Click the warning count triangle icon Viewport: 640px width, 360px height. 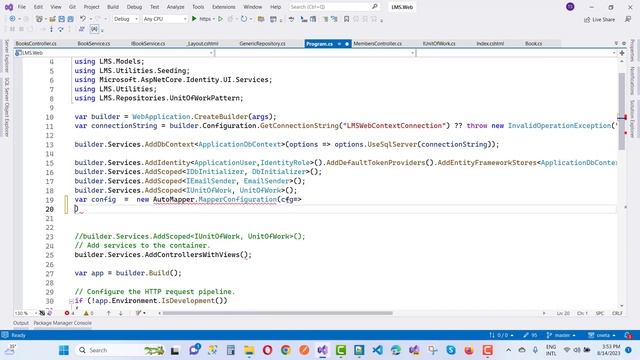coord(86,313)
